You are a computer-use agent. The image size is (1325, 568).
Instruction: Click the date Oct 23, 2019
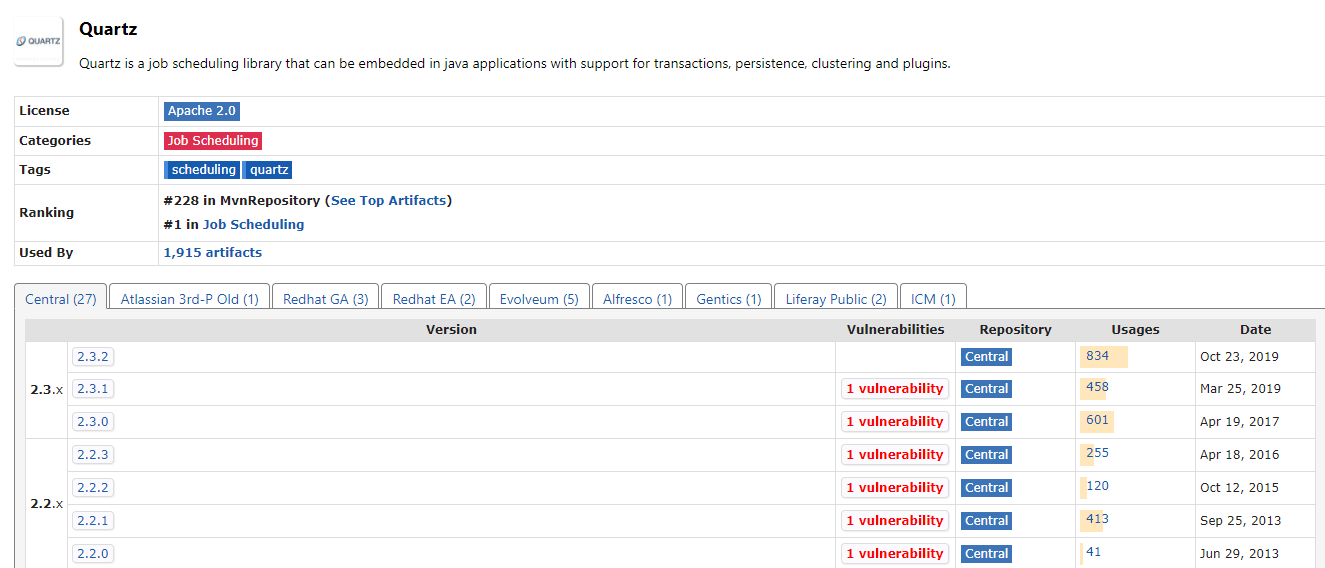[1239, 357]
